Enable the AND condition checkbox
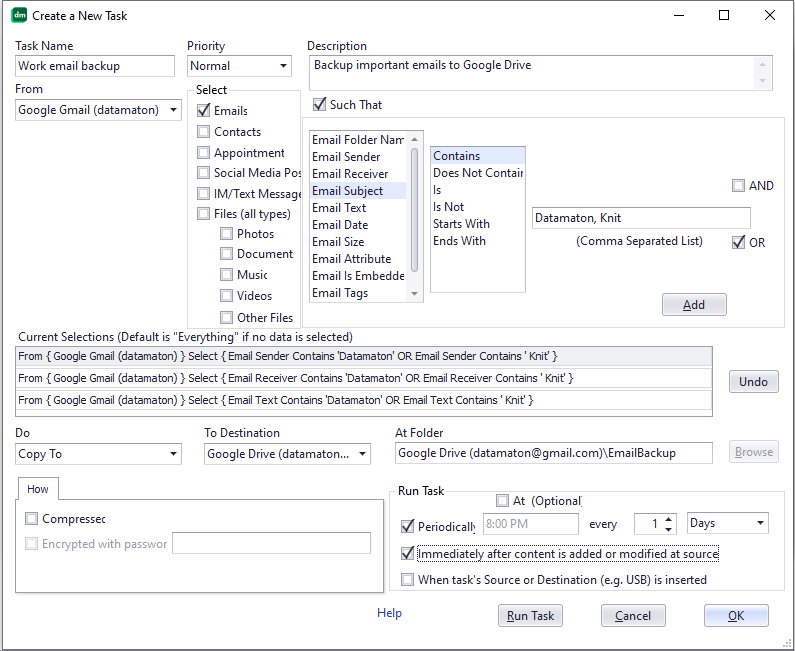The width and height of the screenshot is (795, 651). [x=738, y=186]
